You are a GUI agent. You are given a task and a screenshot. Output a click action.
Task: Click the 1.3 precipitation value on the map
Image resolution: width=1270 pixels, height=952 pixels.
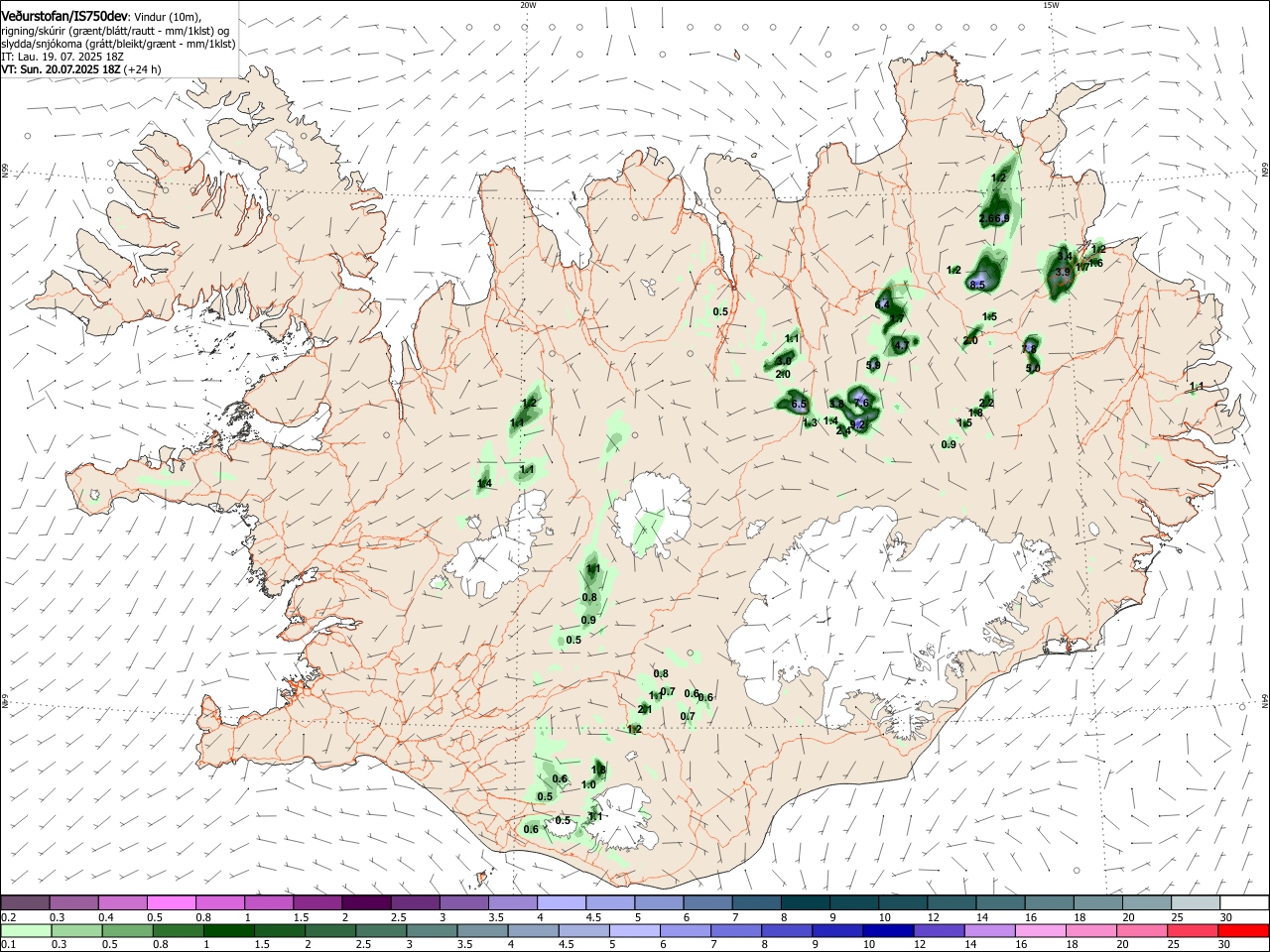[x=810, y=423]
